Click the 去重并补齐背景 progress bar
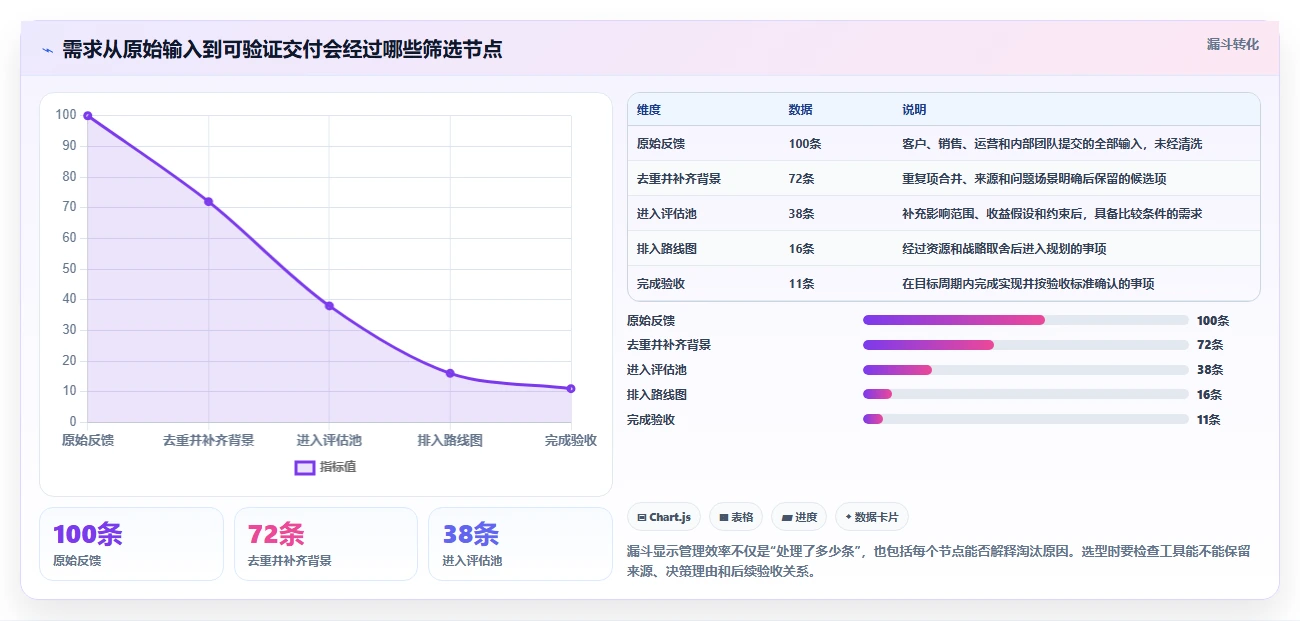Viewport: 1300px width, 621px height. pos(1026,345)
